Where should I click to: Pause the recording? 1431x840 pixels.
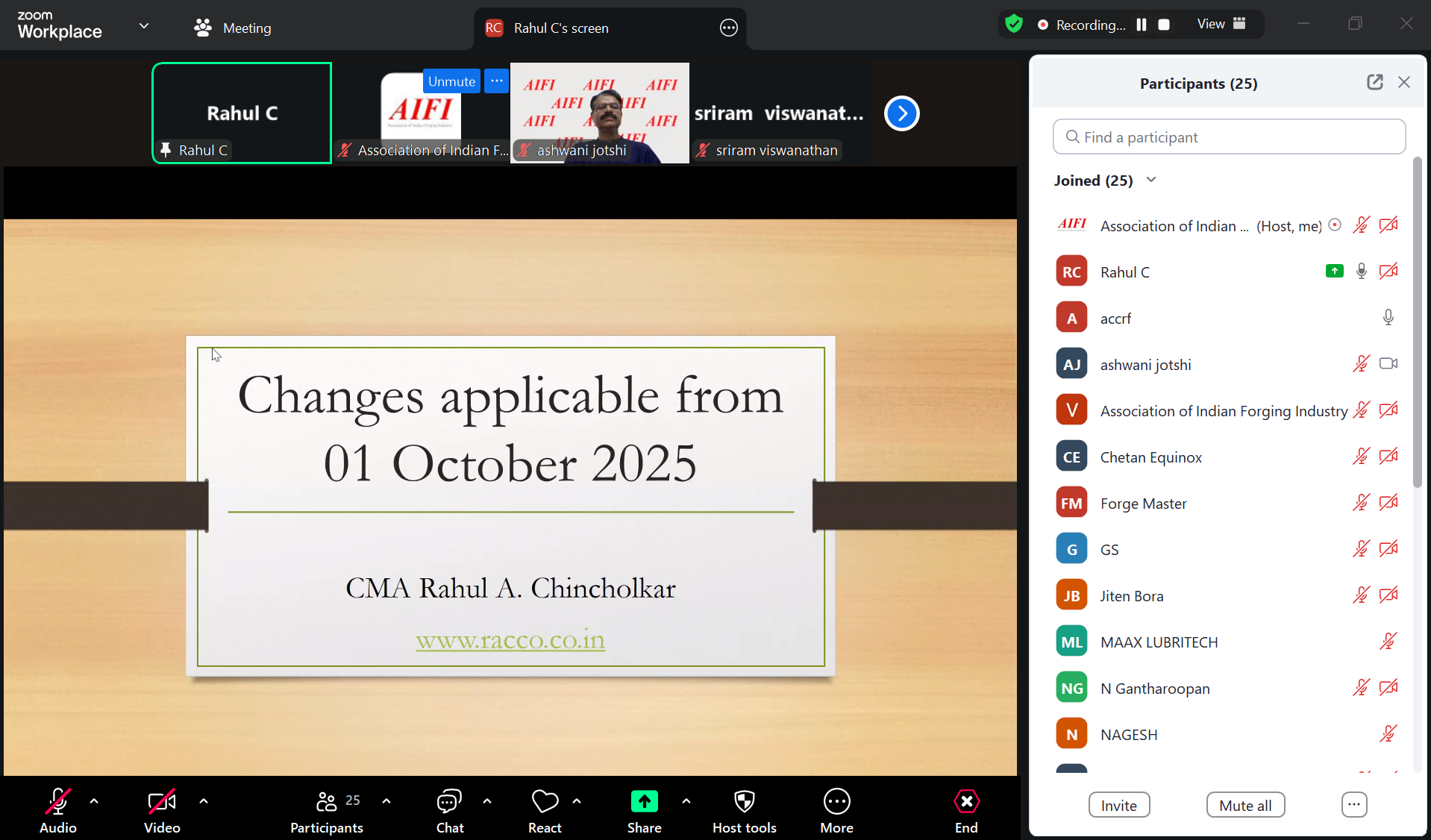pyautogui.click(x=1141, y=25)
